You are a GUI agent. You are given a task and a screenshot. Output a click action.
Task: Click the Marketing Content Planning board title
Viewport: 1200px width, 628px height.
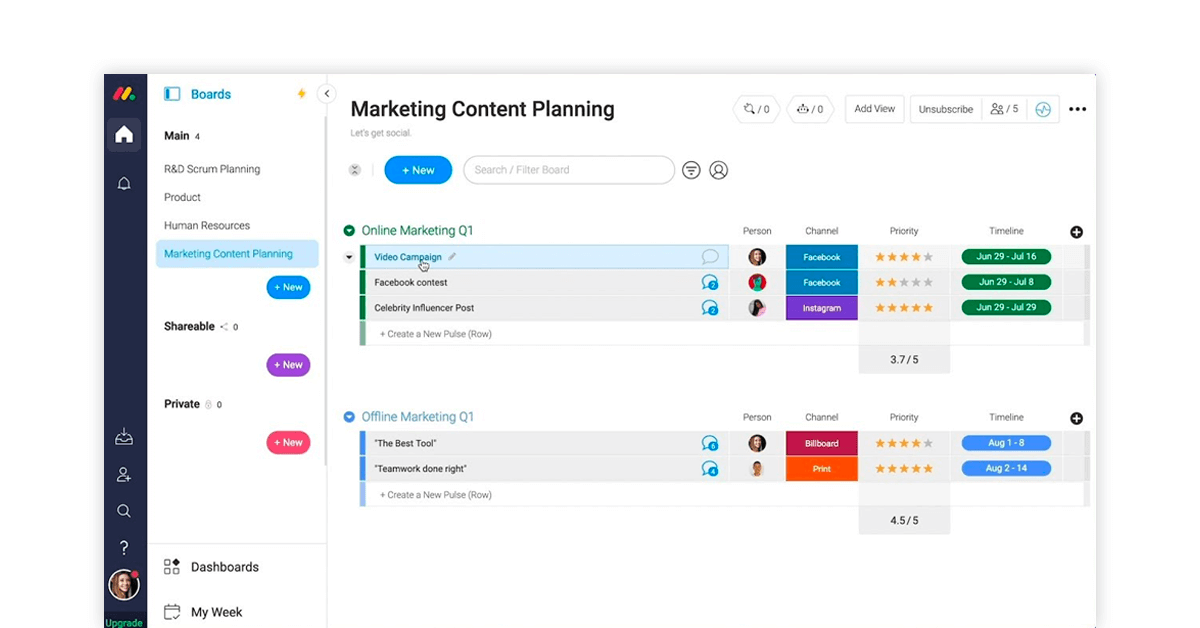pyautogui.click(x=482, y=109)
